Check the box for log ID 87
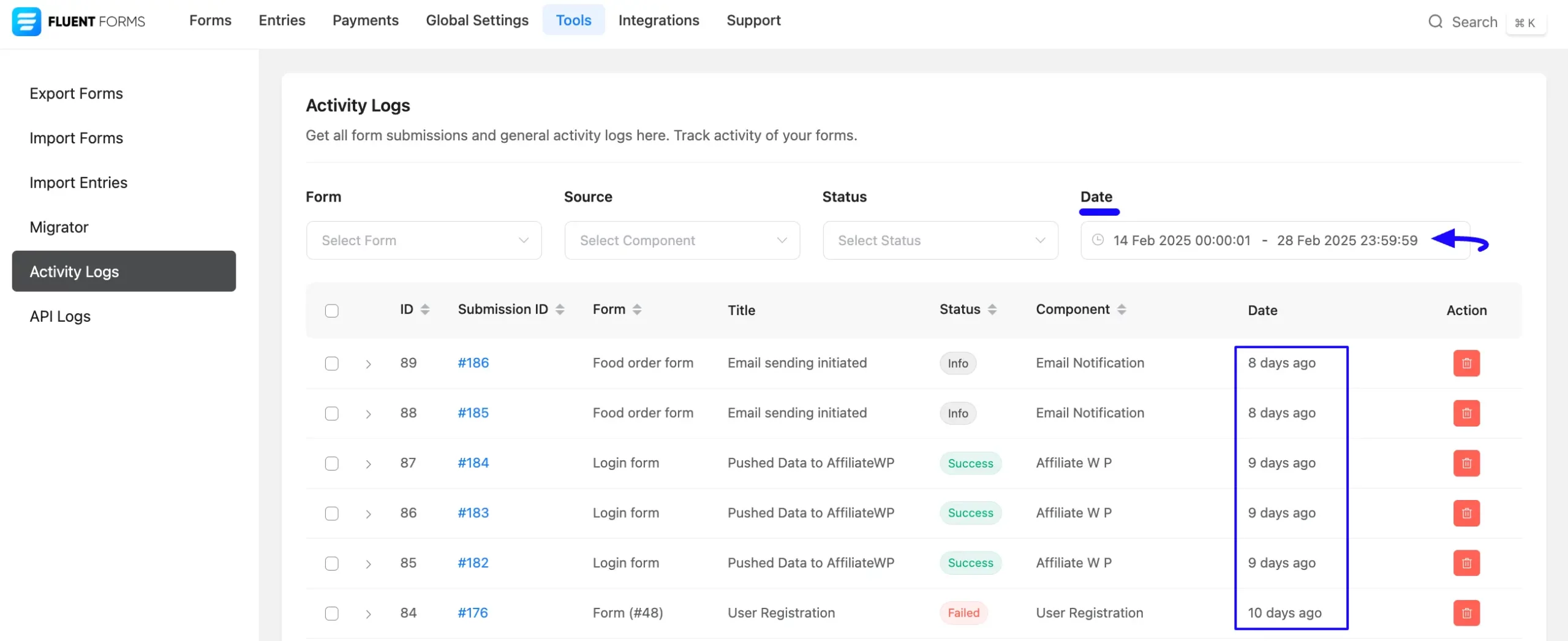 (331, 463)
